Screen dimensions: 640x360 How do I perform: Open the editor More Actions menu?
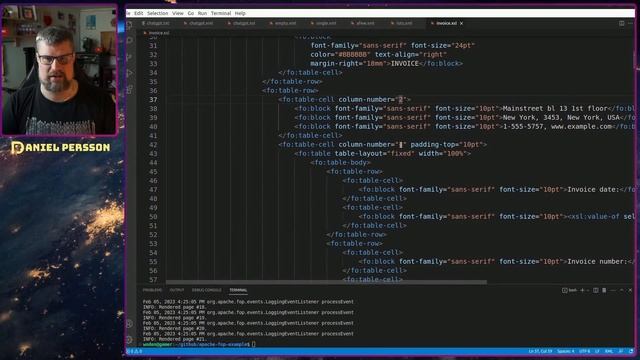(x=631, y=23)
